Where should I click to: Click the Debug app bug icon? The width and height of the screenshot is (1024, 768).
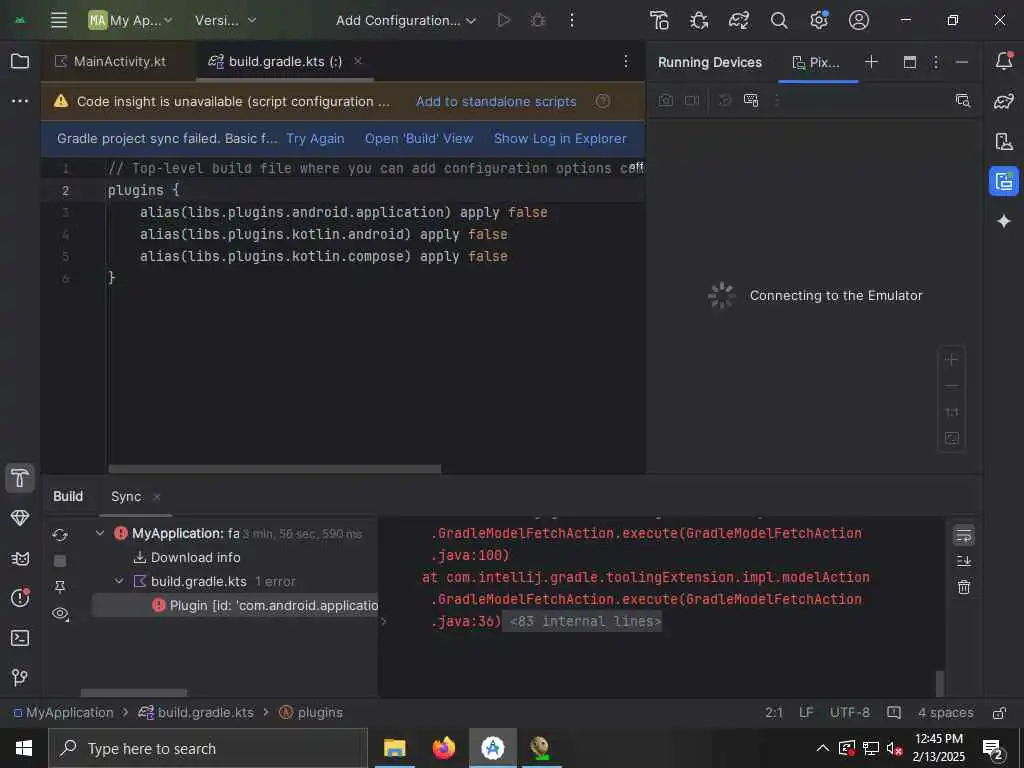point(537,20)
